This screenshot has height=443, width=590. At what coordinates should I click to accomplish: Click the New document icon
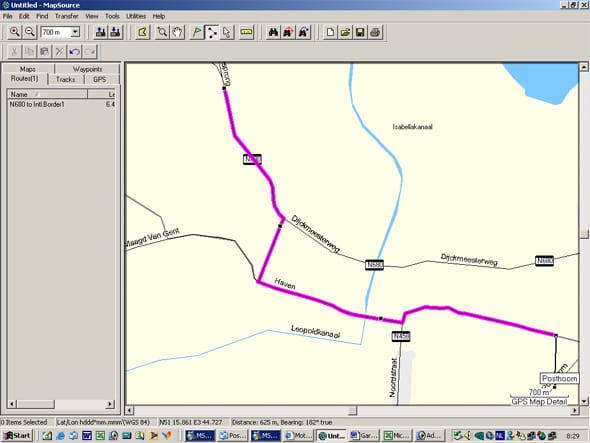330,32
